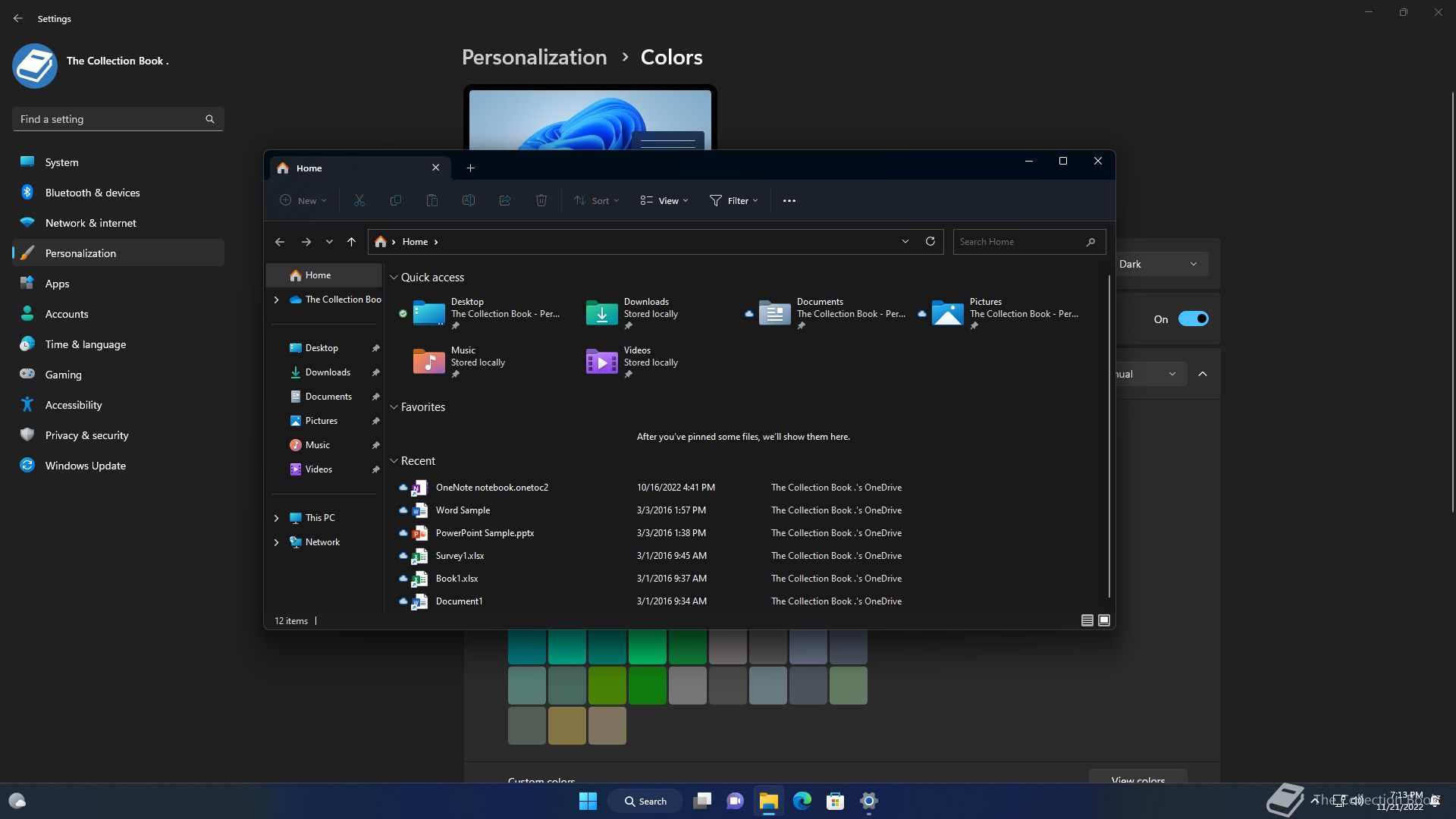Click the Copy icon in Explorer toolbar
The width and height of the screenshot is (1456, 819).
point(396,201)
